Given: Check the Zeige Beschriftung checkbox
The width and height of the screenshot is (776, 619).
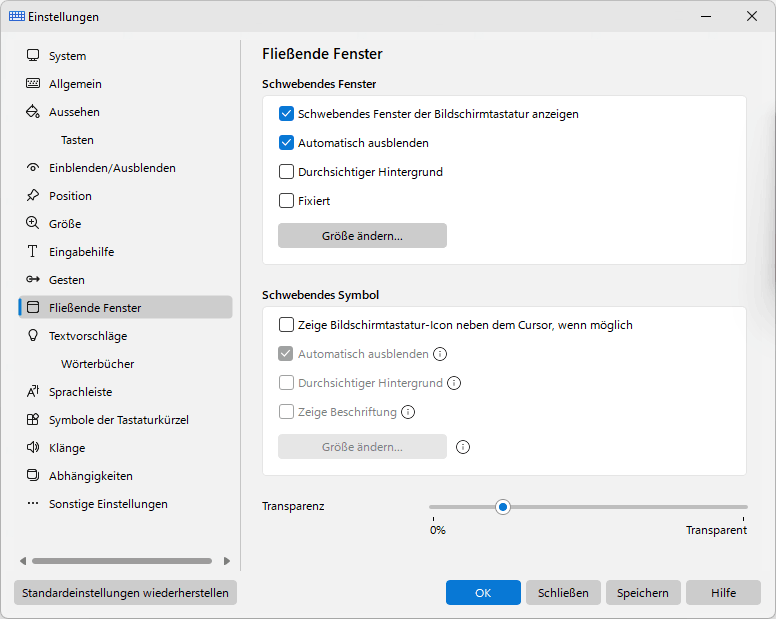Looking at the screenshot, I should tap(286, 412).
